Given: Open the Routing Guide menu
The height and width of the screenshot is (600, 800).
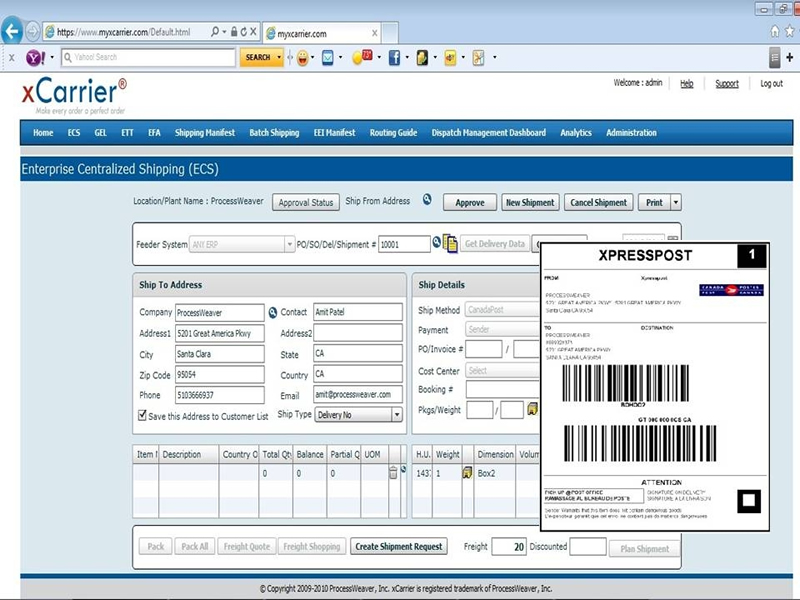Looking at the screenshot, I should point(393,133).
